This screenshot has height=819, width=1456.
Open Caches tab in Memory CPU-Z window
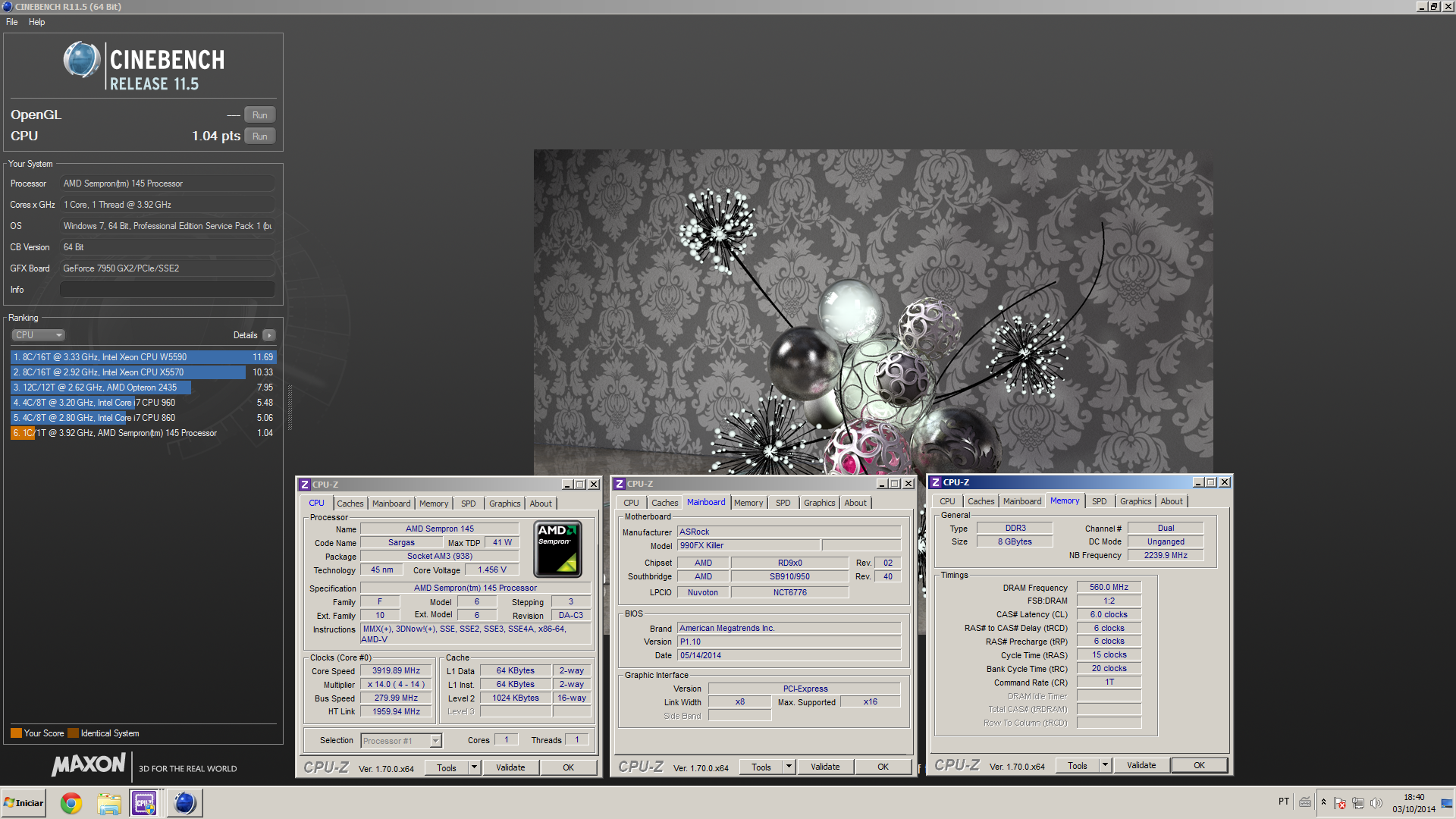pos(981,501)
